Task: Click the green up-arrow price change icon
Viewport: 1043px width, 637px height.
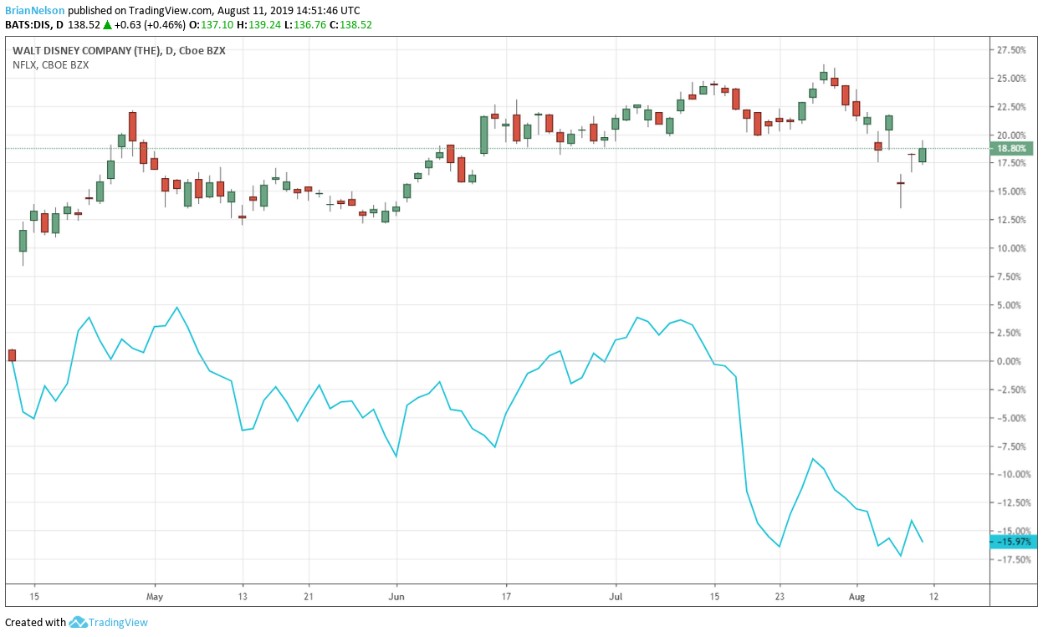Action: pyautogui.click(x=105, y=24)
